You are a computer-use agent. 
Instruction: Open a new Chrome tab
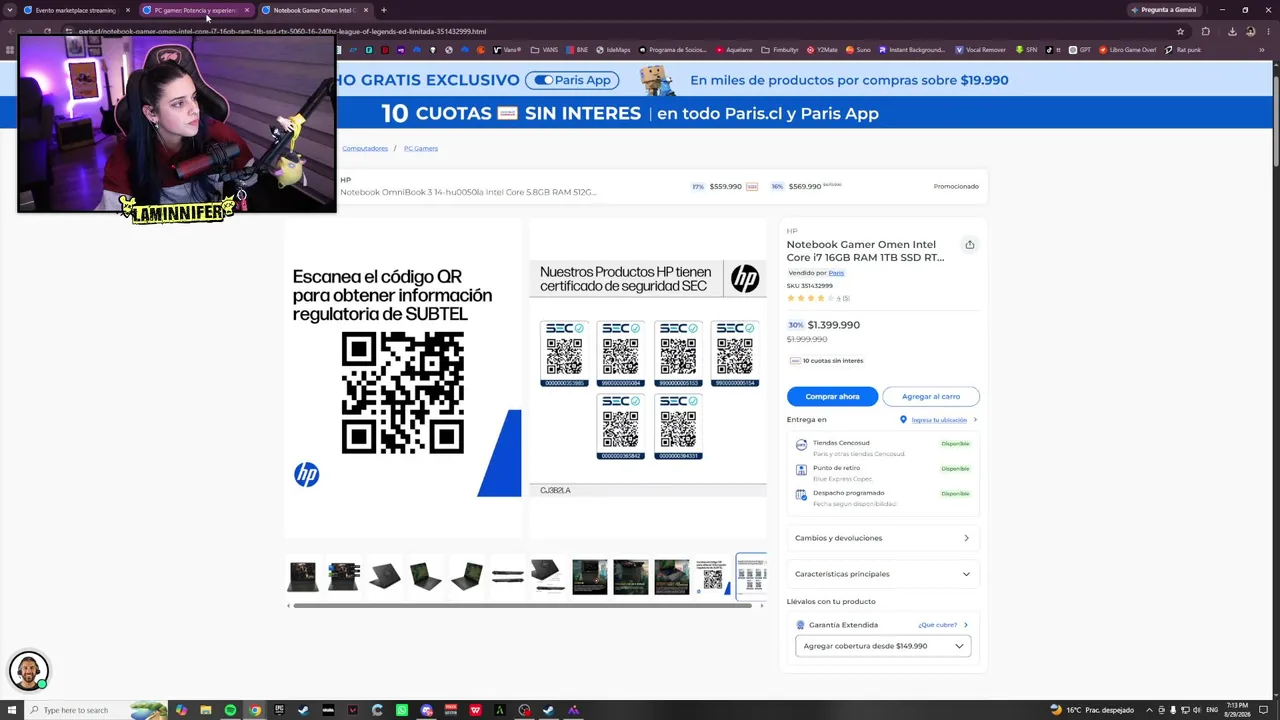coord(384,10)
